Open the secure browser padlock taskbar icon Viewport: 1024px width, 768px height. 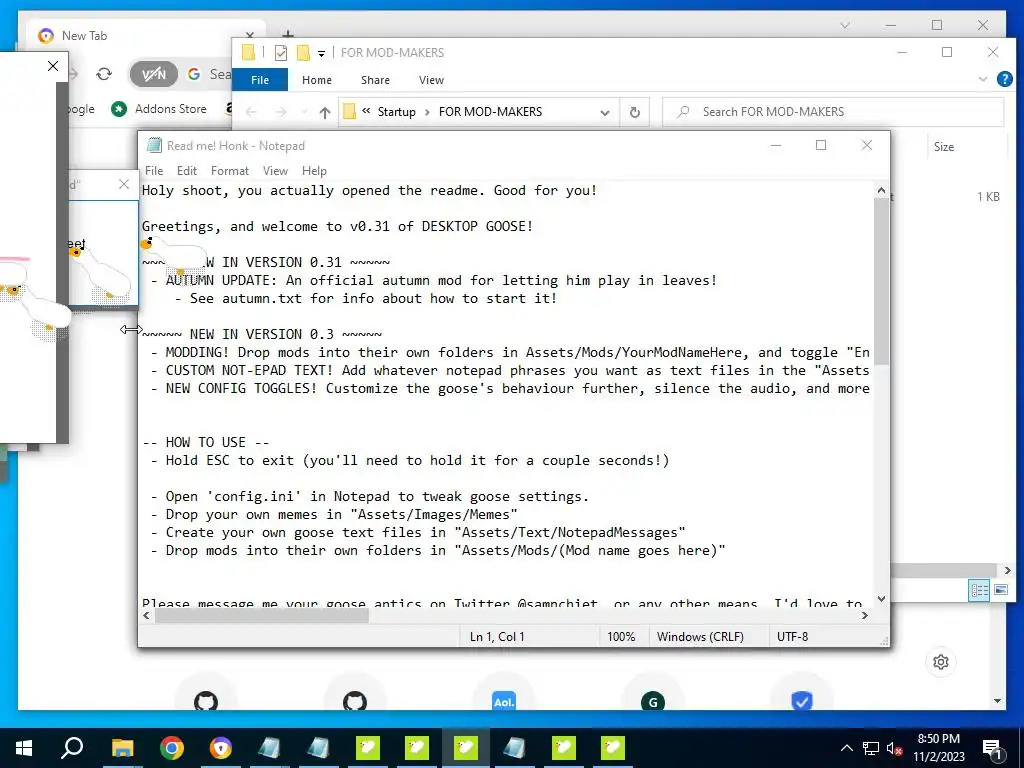click(x=221, y=748)
